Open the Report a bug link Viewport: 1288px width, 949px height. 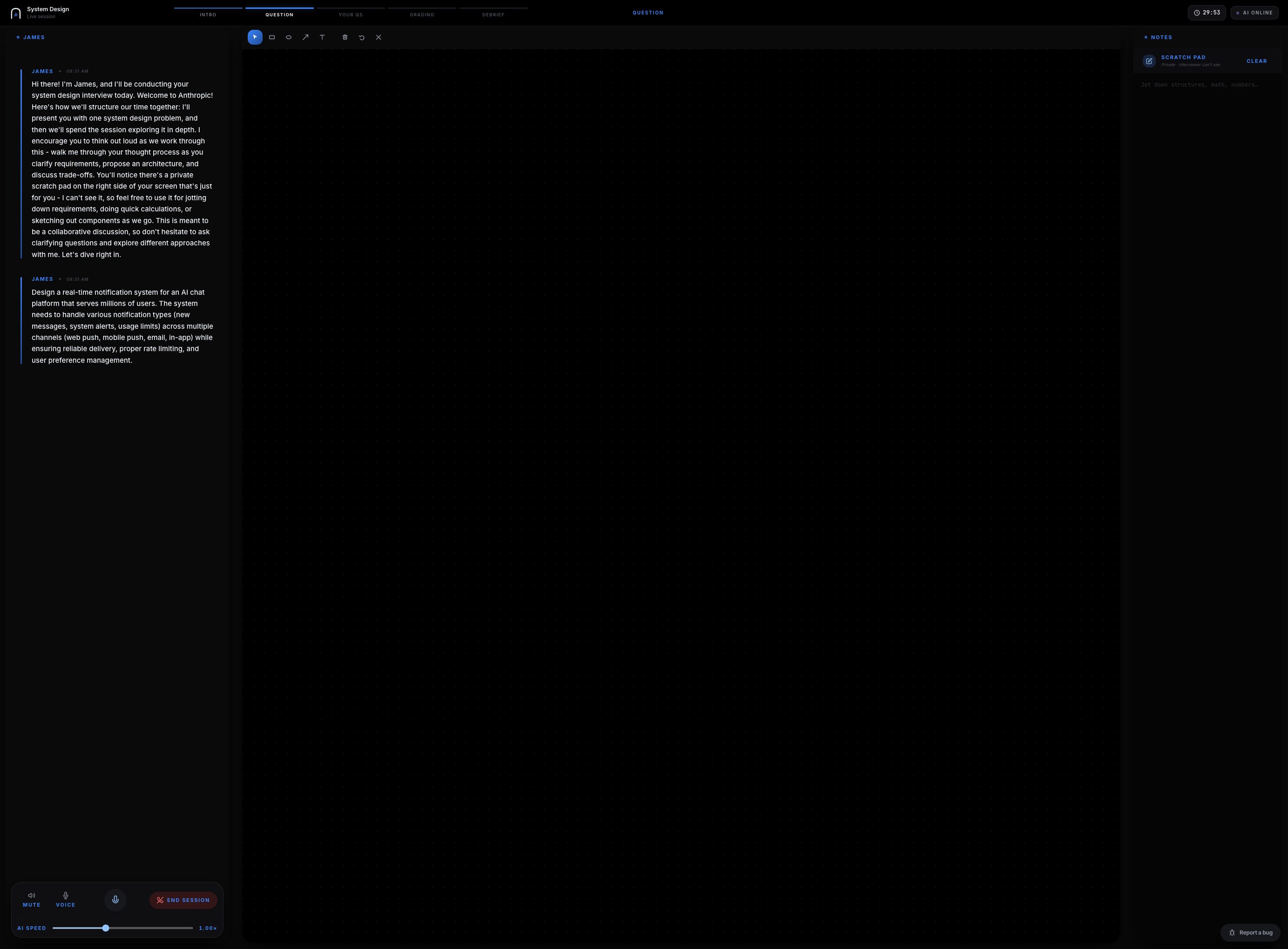click(1250, 932)
